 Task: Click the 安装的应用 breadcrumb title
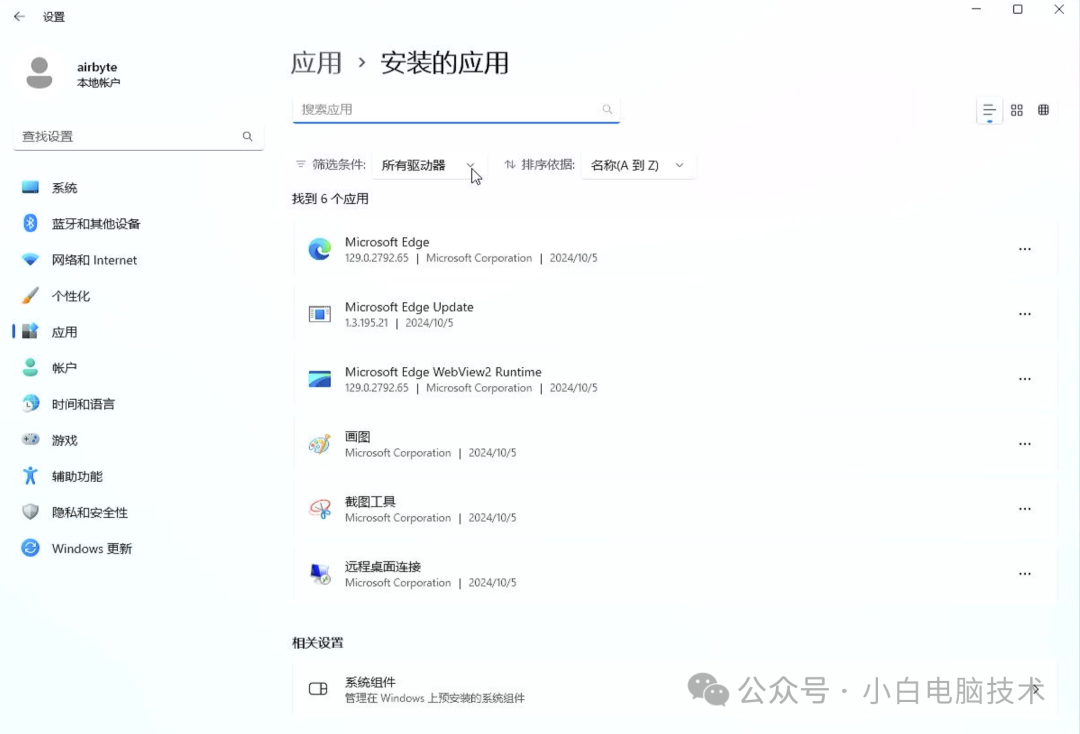pos(444,63)
